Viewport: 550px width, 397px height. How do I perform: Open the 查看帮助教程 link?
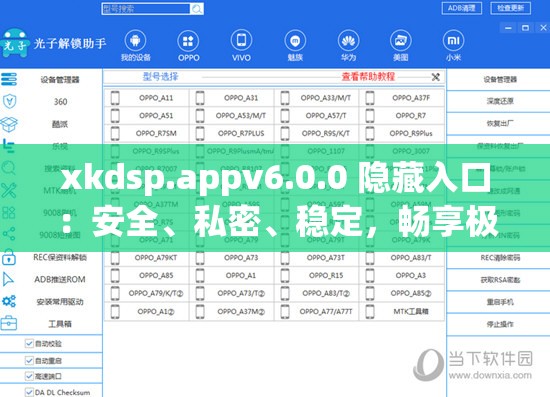[368, 76]
